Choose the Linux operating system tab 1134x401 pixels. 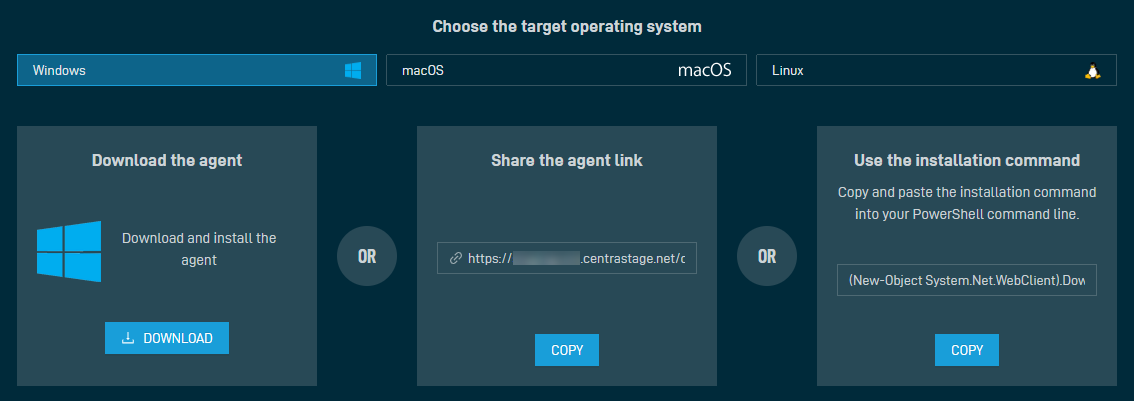pos(936,70)
